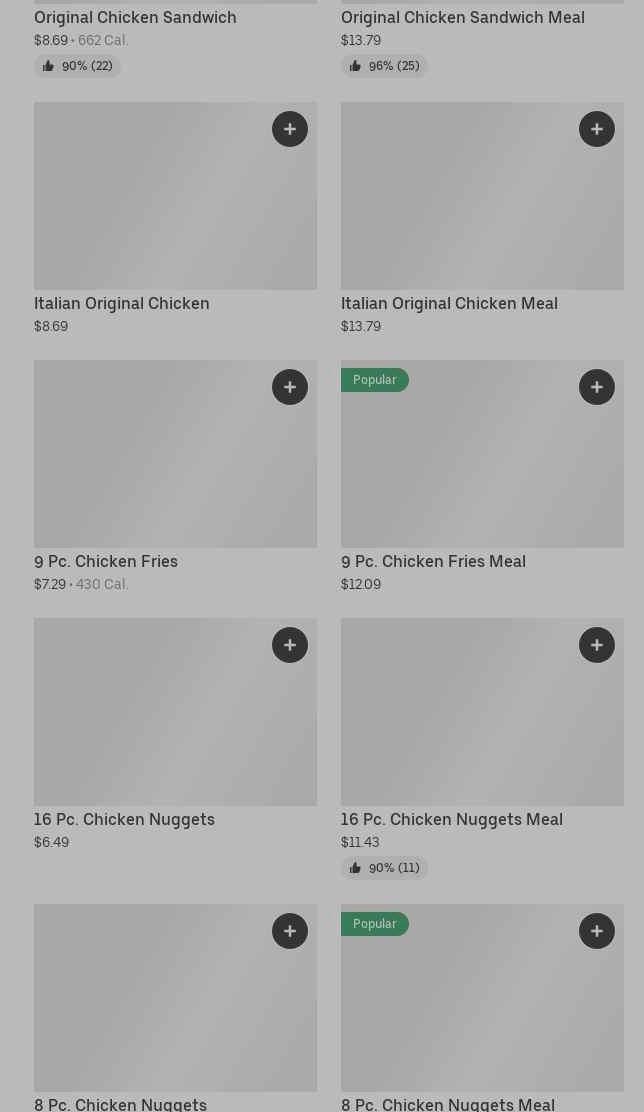Screen dimensions: 644x1112
Task: Open the Original Chicken Sandwich Meal title
Action: click(463, 17)
